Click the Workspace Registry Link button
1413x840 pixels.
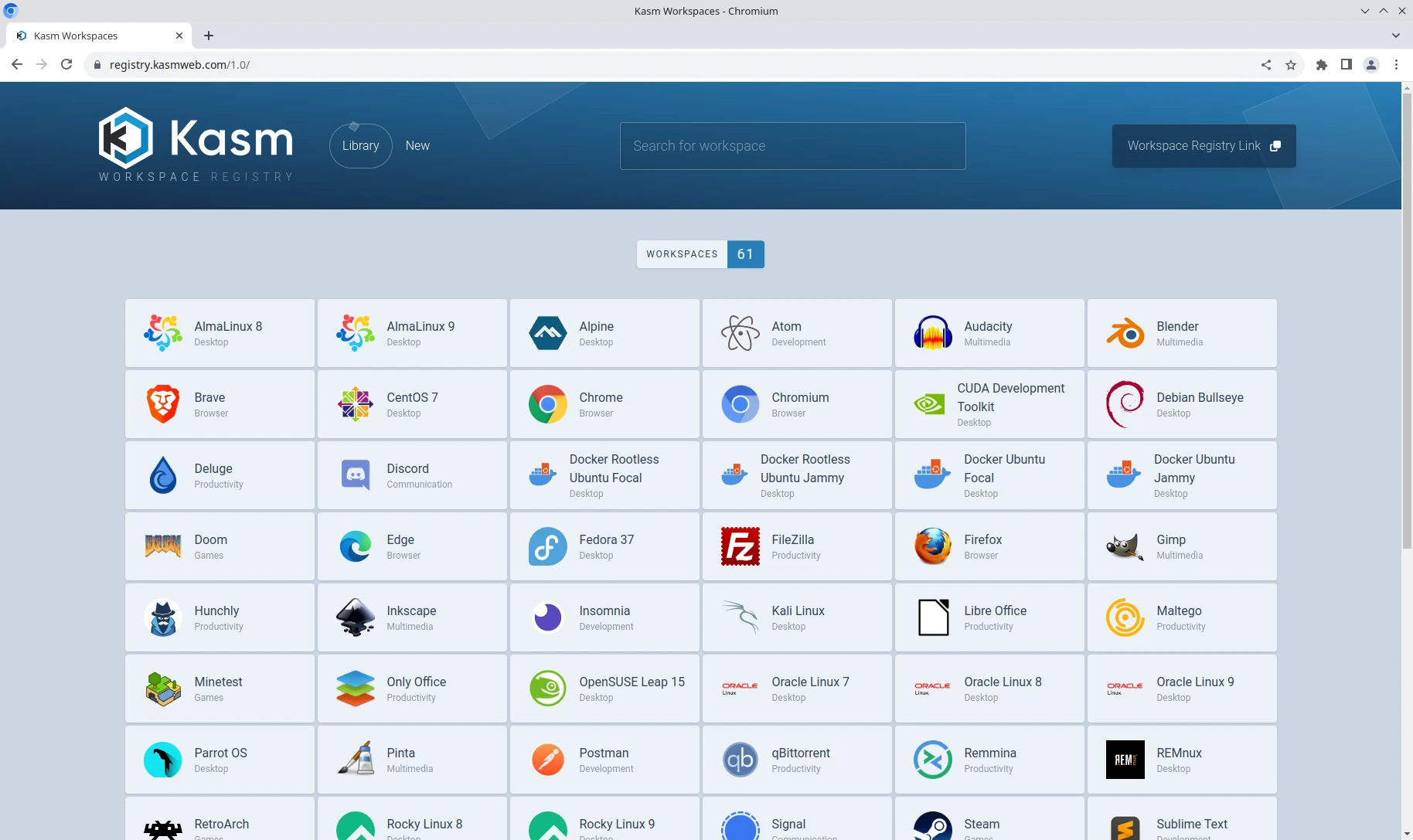click(x=1204, y=146)
